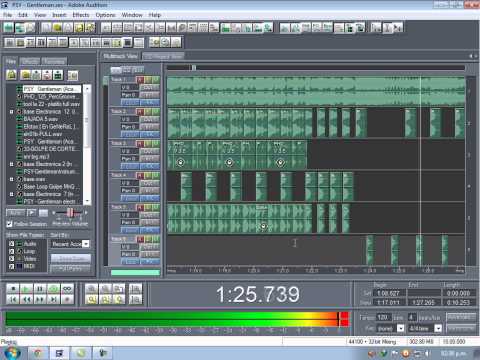Open the Insert menu

coord(59,15)
